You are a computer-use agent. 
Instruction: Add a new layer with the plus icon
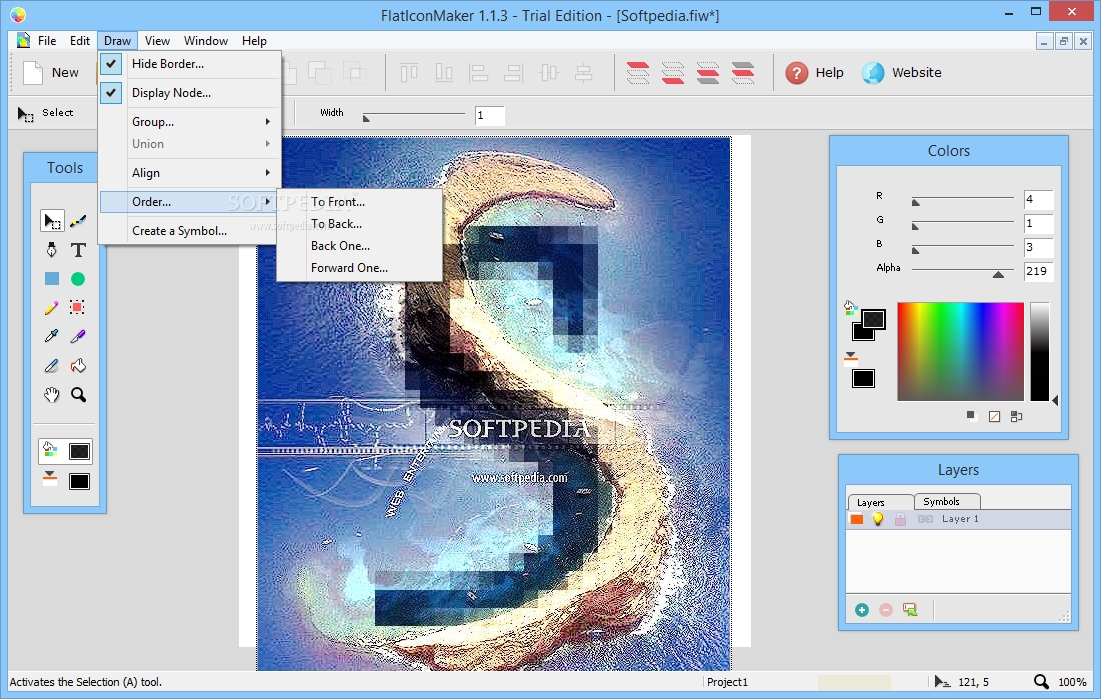coord(862,610)
